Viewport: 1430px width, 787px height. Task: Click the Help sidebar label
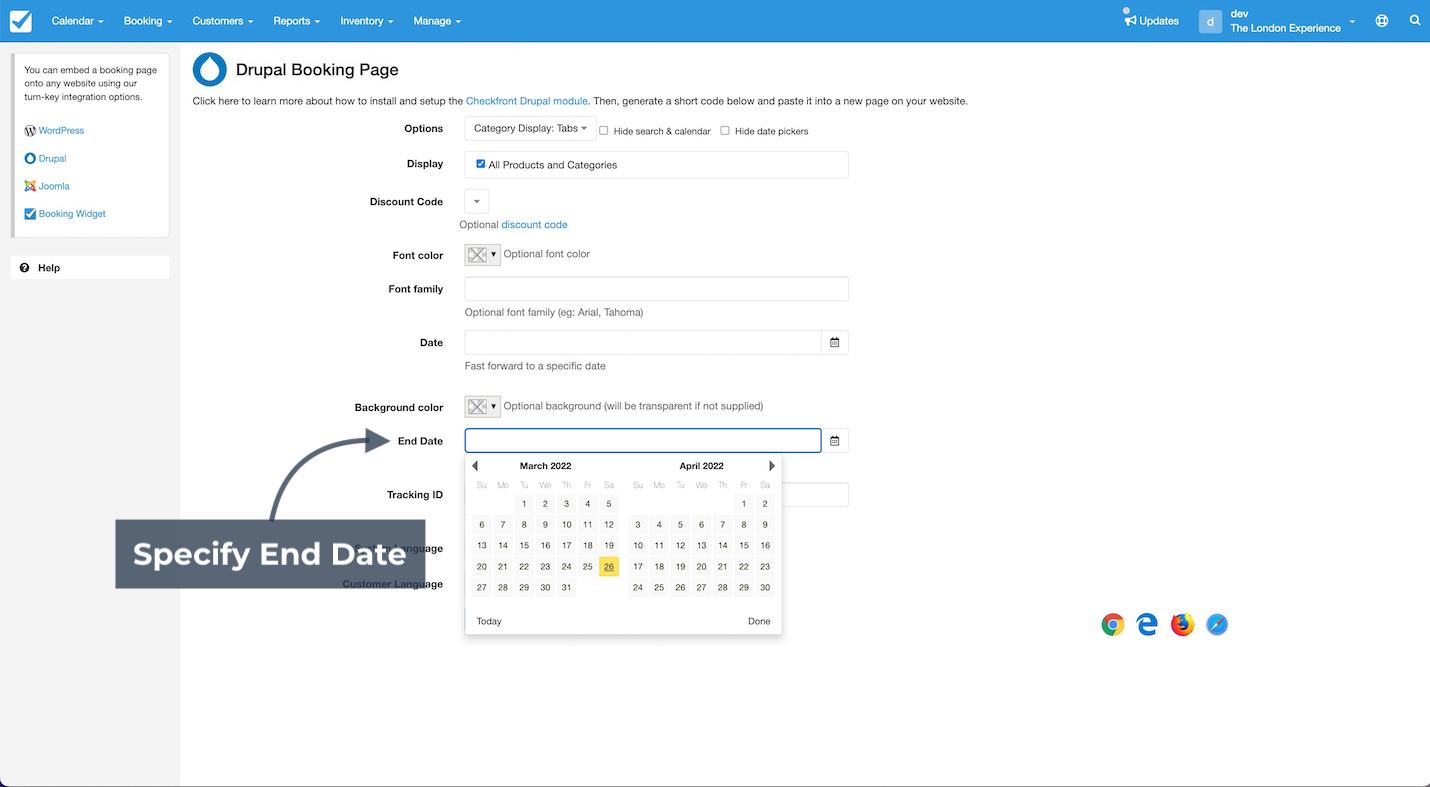[x=49, y=268]
